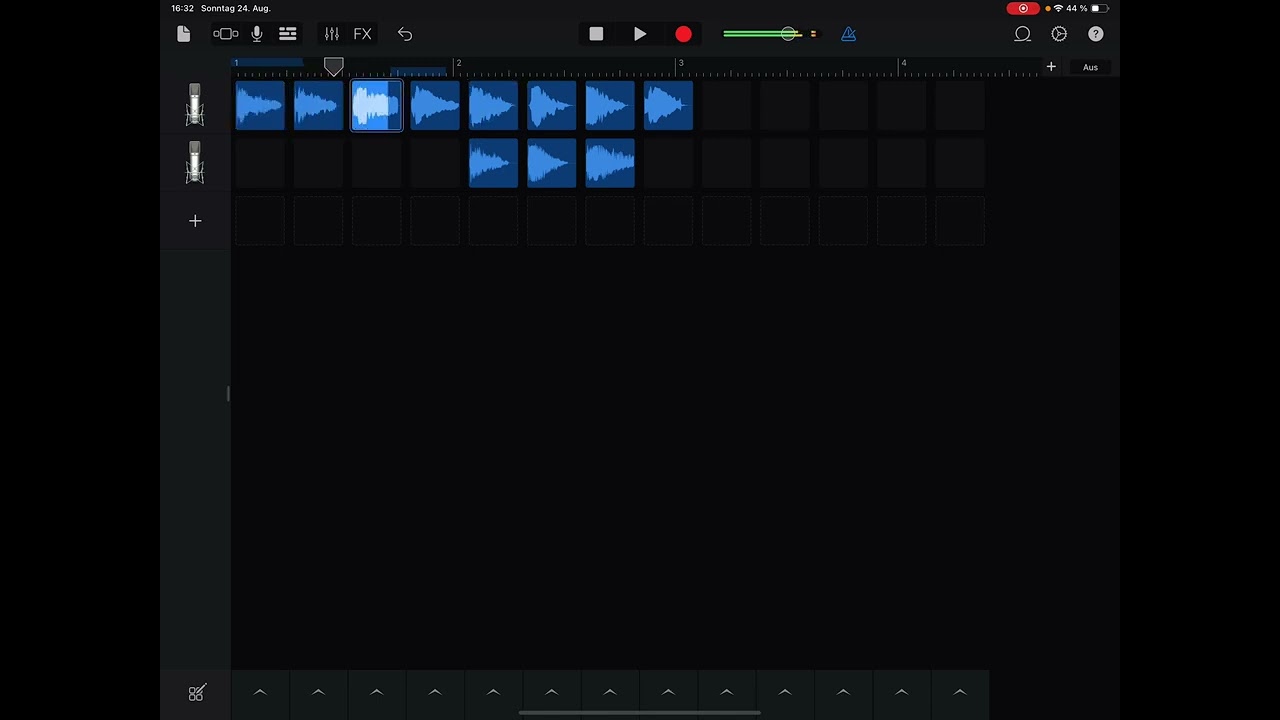1280x720 pixels.
Task: Select the second track's microphone icon
Action: (195, 163)
